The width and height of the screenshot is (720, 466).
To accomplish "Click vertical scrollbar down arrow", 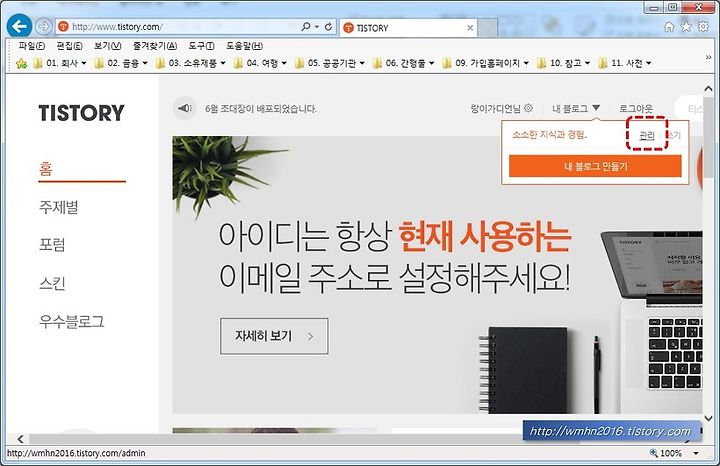I will coord(708,418).
